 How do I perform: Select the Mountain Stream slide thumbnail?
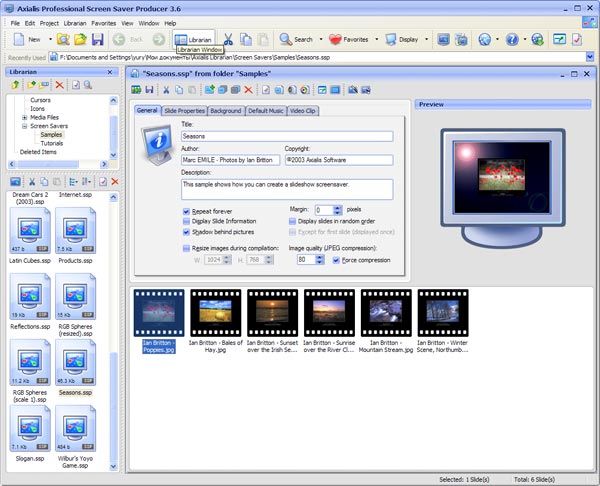386,310
